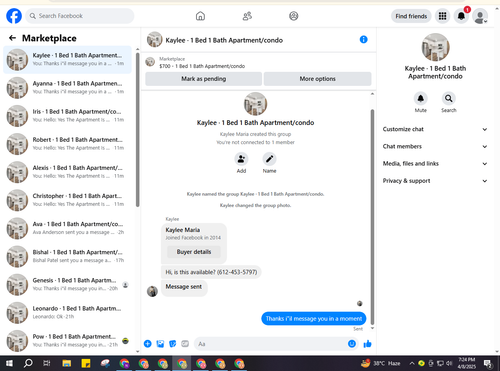Viewport: 500px width, 371px height.
Task: Open Alexis conversation in chat list
Action: click(67, 172)
